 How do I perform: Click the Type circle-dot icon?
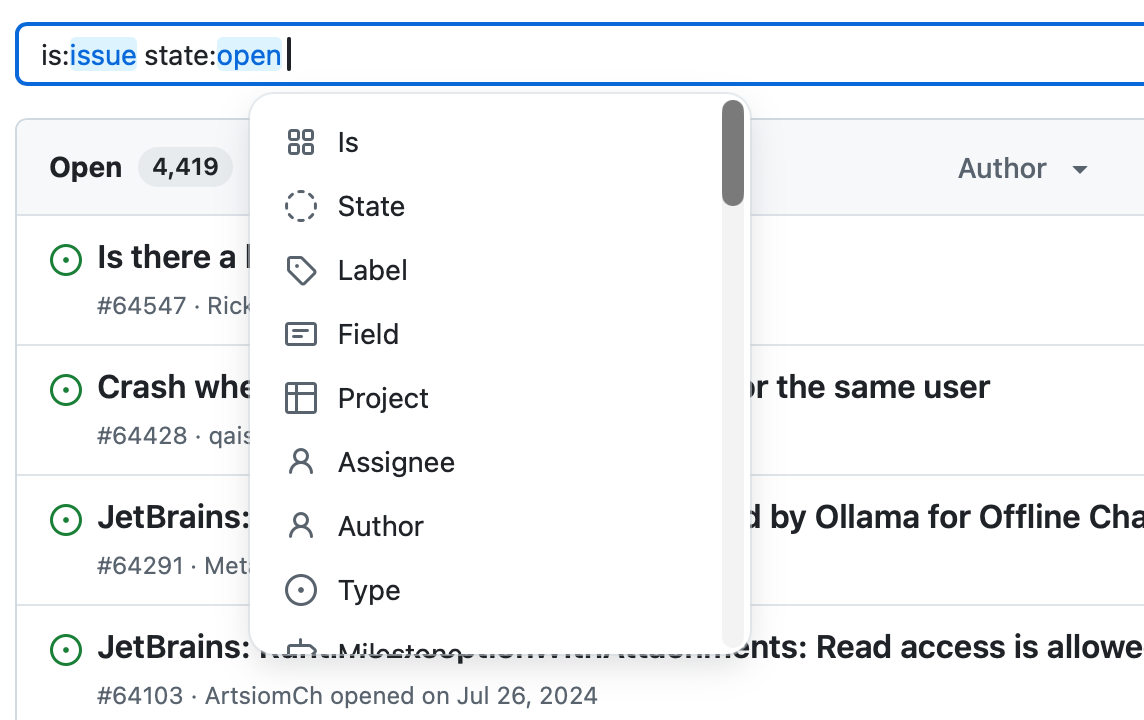coord(301,590)
